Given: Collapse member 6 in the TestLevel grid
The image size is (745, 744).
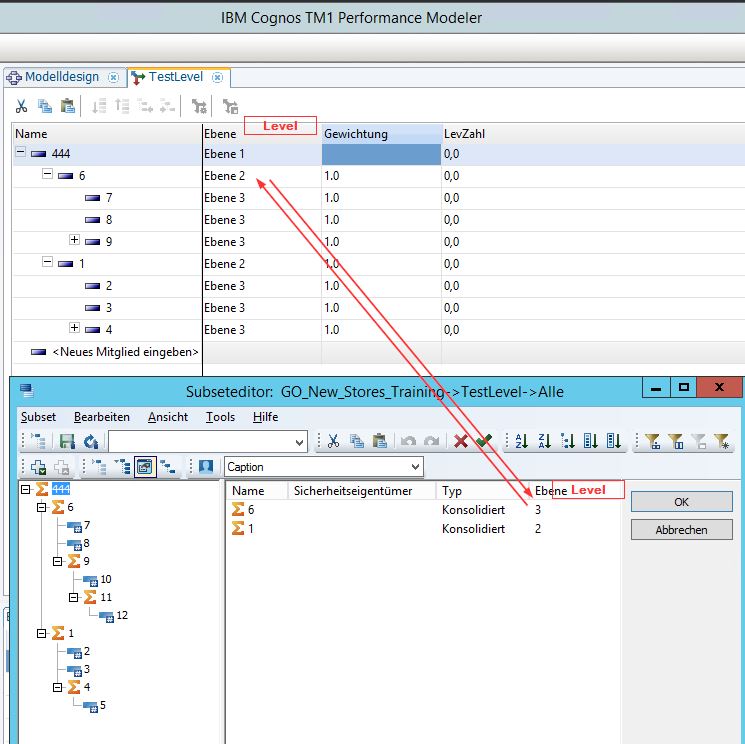Looking at the screenshot, I should 47,174.
